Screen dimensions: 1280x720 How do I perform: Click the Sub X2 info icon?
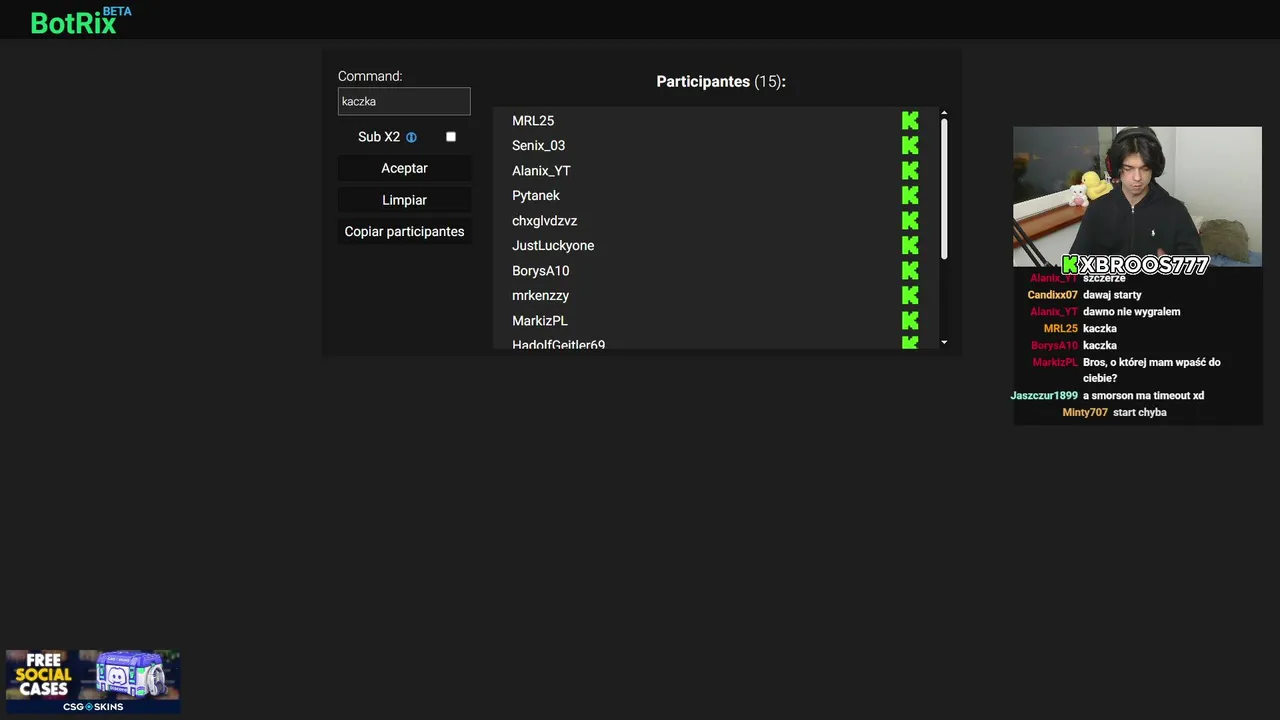pyautogui.click(x=411, y=137)
